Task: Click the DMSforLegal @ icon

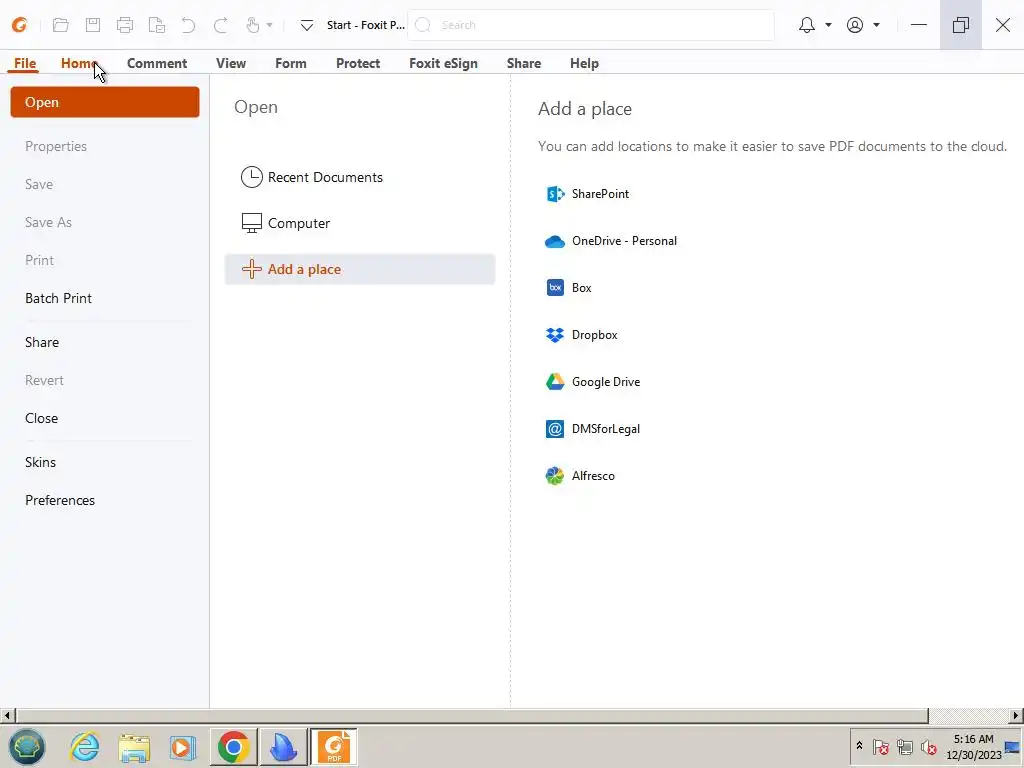Action: [x=555, y=429]
